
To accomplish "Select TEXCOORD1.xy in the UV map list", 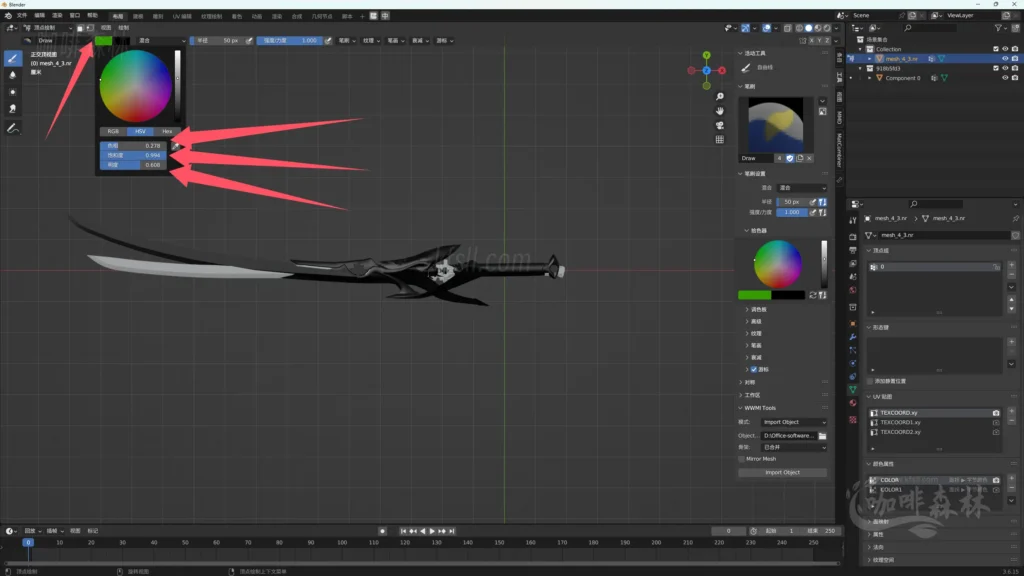I will 900,422.
